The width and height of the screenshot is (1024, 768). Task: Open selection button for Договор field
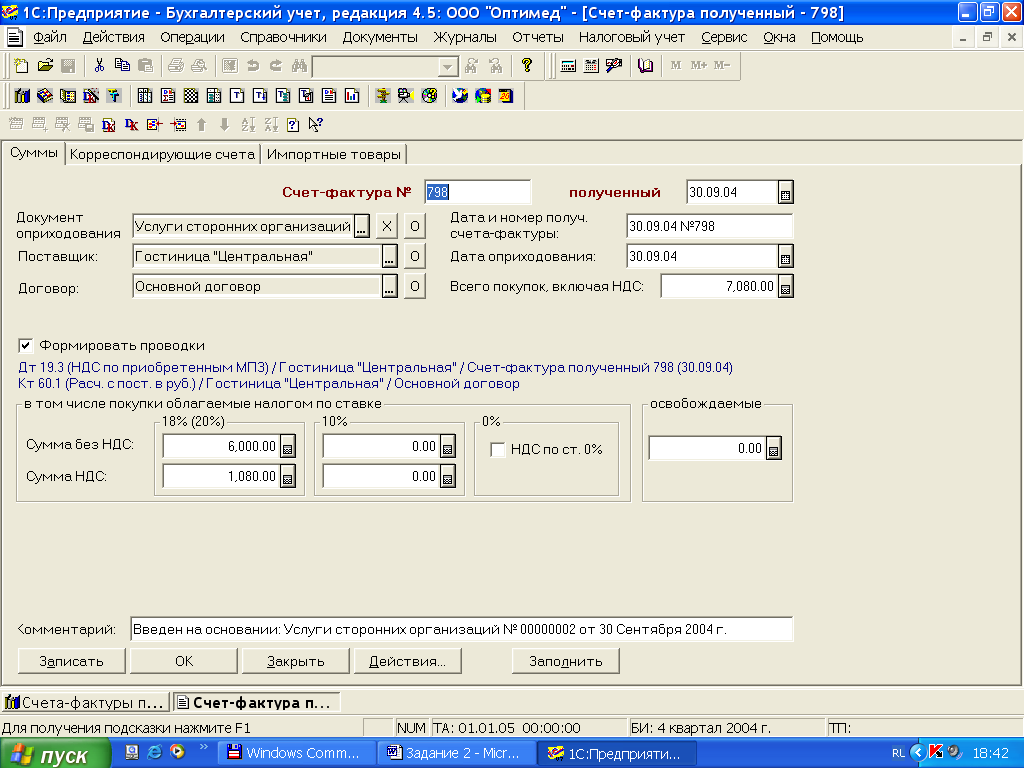click(x=389, y=287)
